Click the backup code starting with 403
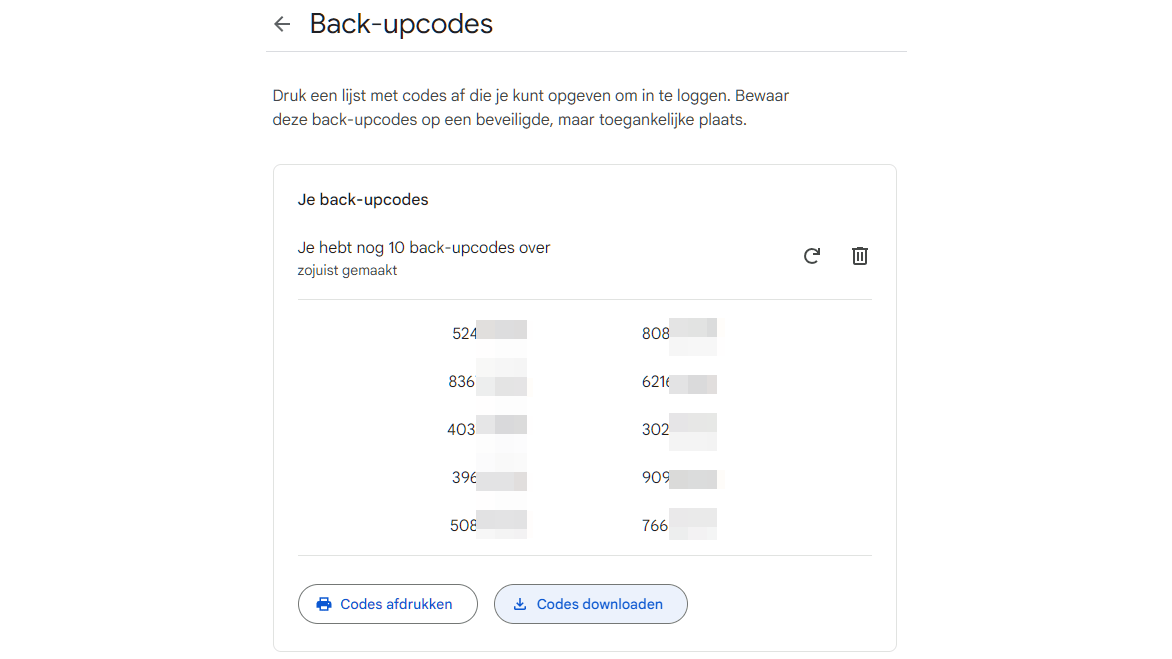Image resolution: width=1172 pixels, height=659 pixels. [x=487, y=430]
